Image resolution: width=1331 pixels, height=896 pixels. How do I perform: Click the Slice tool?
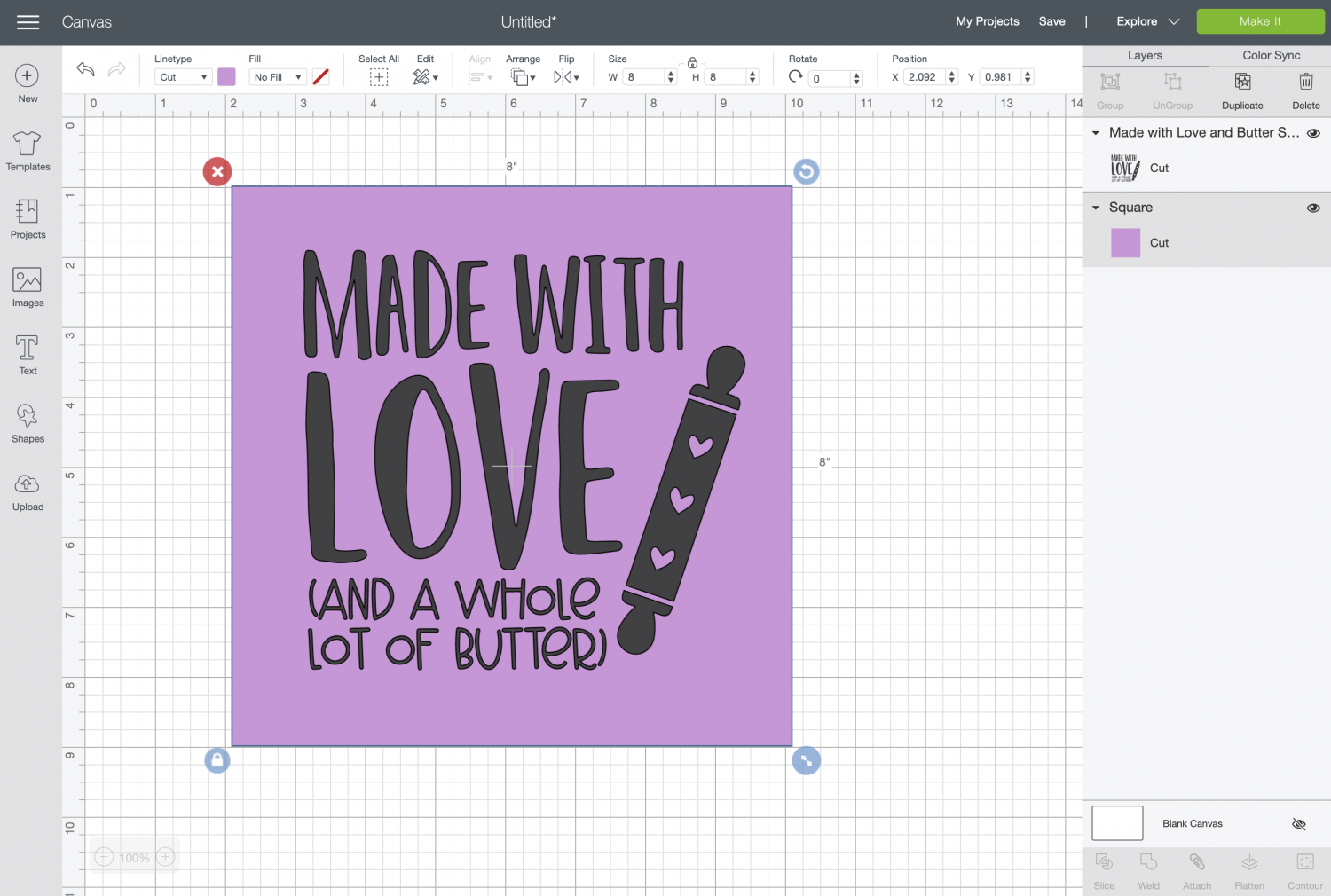pos(1105,862)
